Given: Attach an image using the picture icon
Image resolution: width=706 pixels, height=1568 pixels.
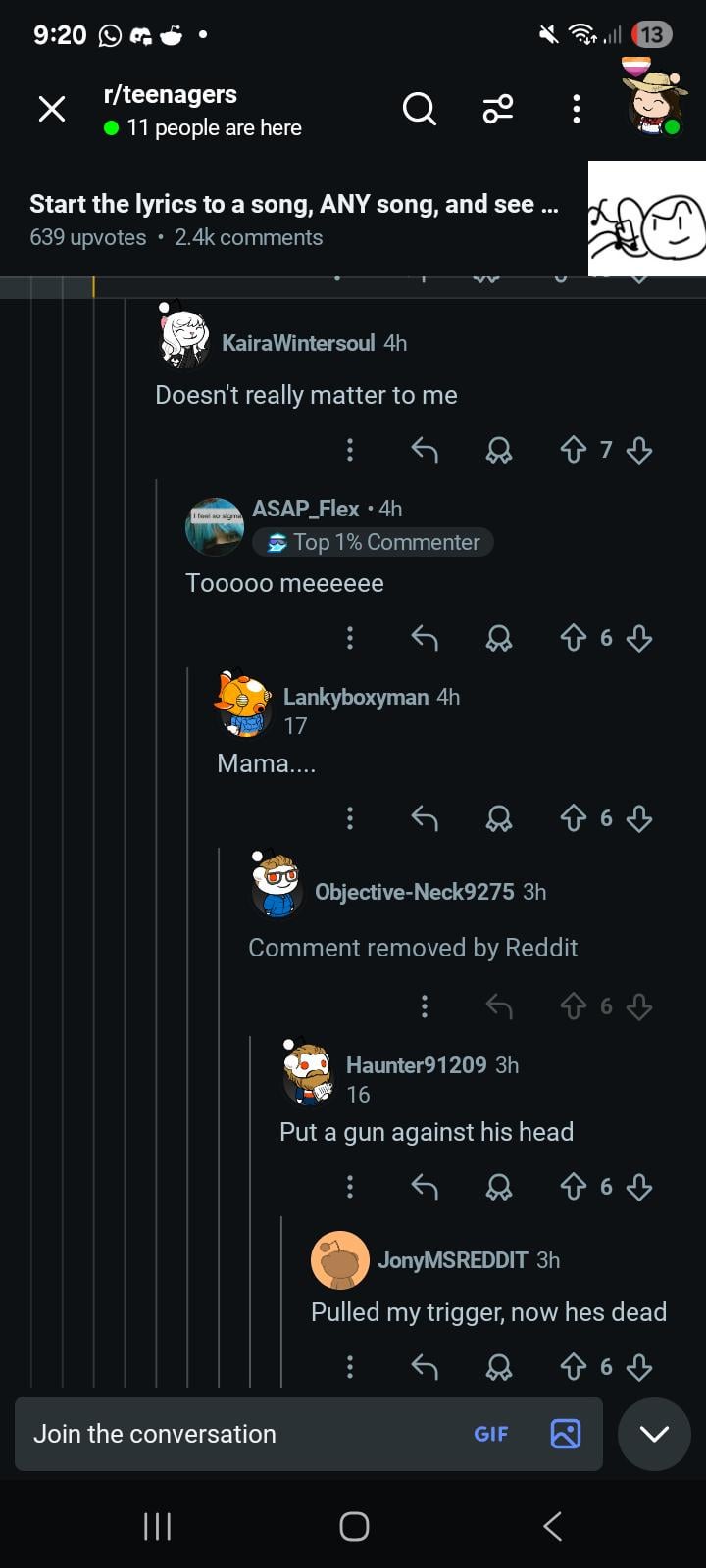Looking at the screenshot, I should [566, 1434].
